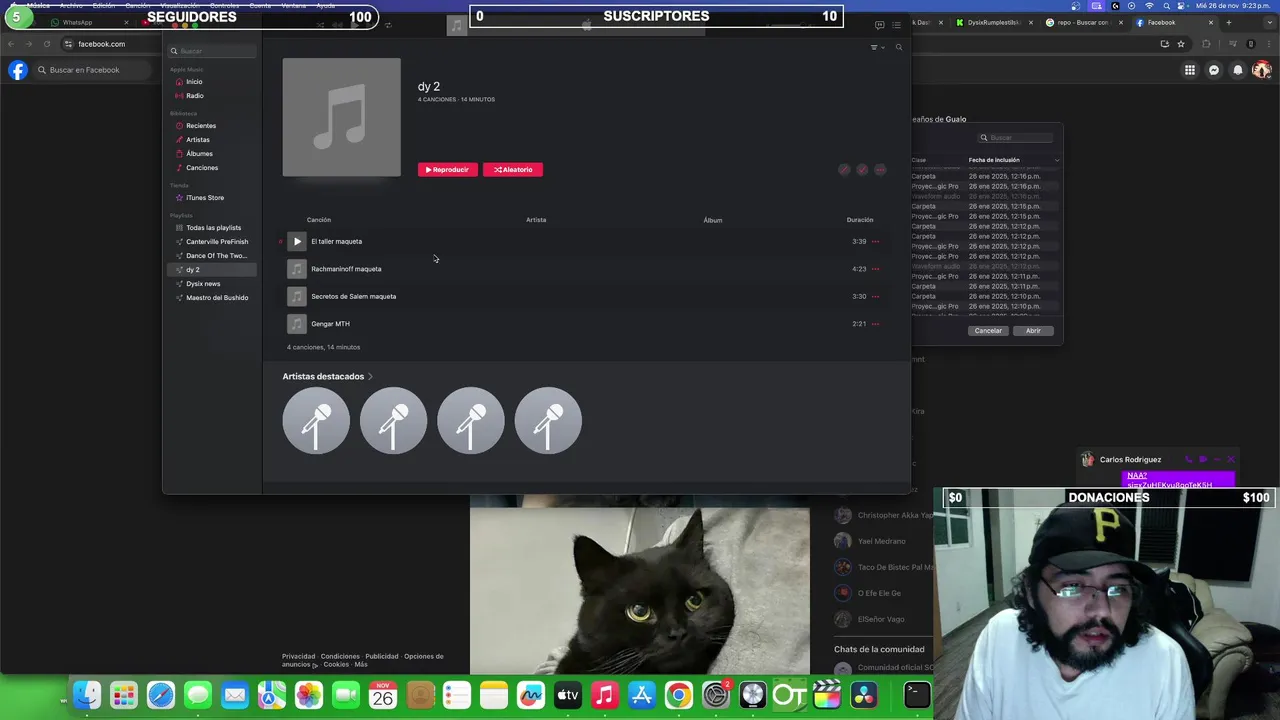1280x720 pixels.
Task: Open the Maestro del Bushido playlist
Action: click(x=216, y=298)
